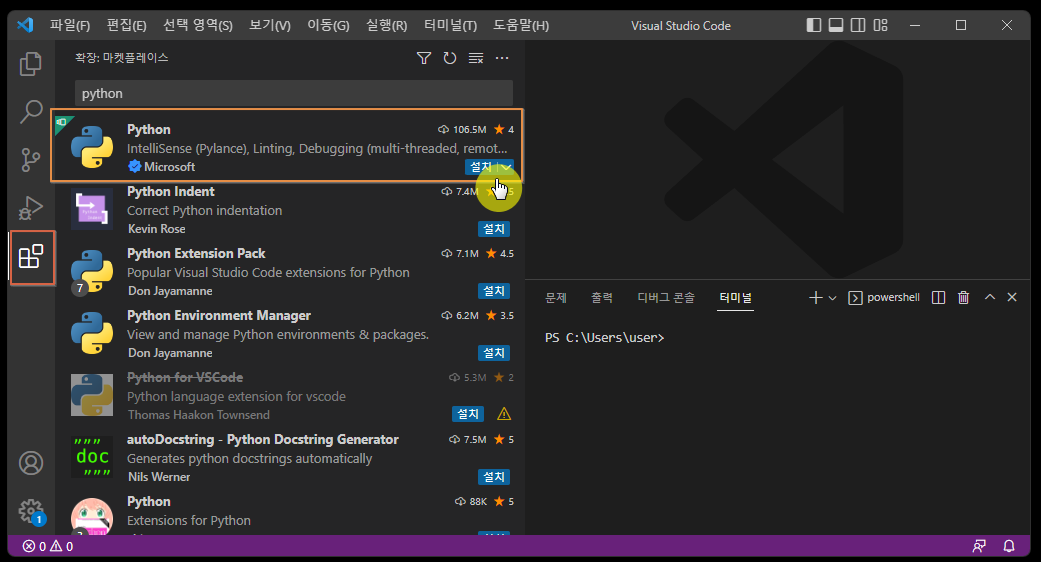Open the 파일(F) menu
Viewport: 1041px width, 562px height.
[70, 26]
